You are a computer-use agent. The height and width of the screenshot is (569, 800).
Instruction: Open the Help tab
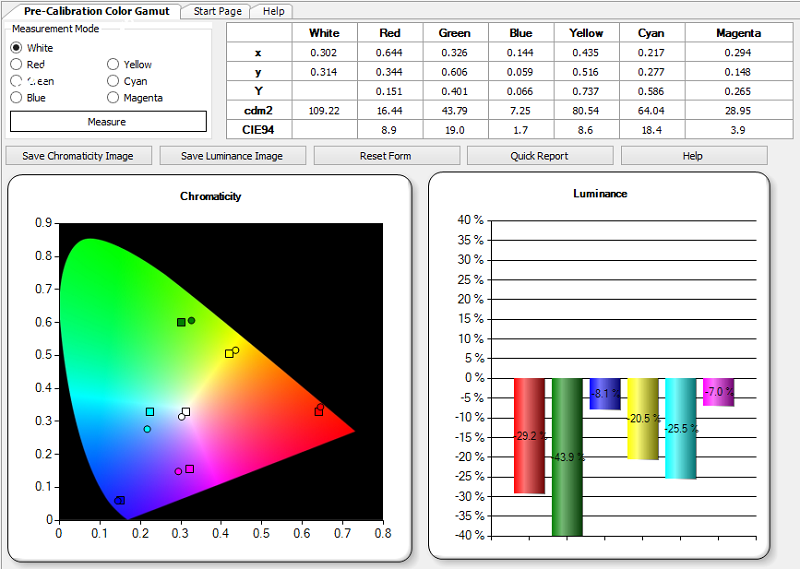click(273, 11)
